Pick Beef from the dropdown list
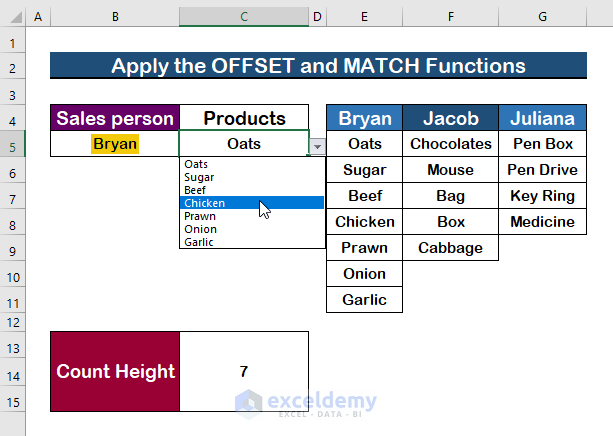The width and height of the screenshot is (613, 436). click(252, 190)
